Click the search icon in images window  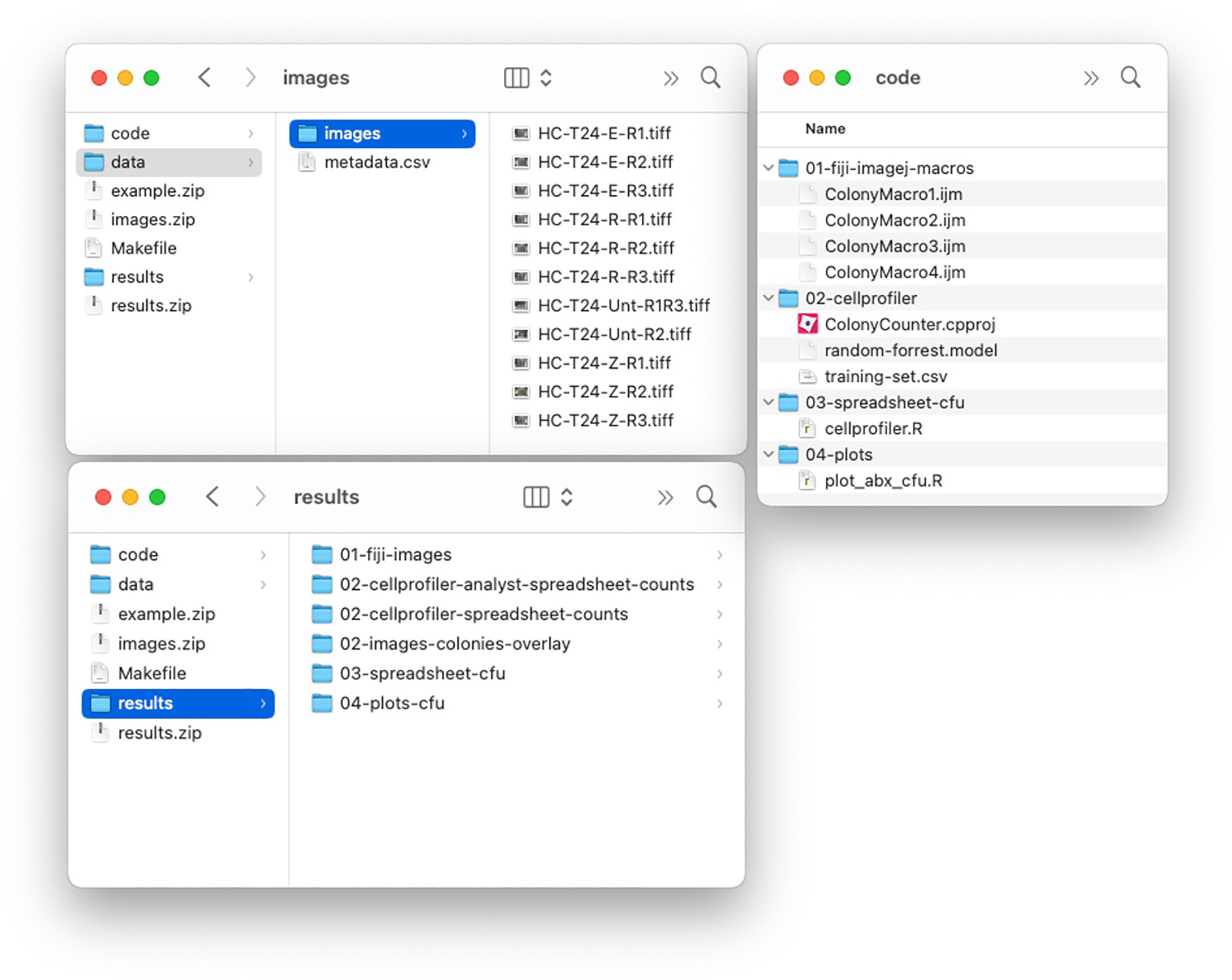(x=710, y=77)
